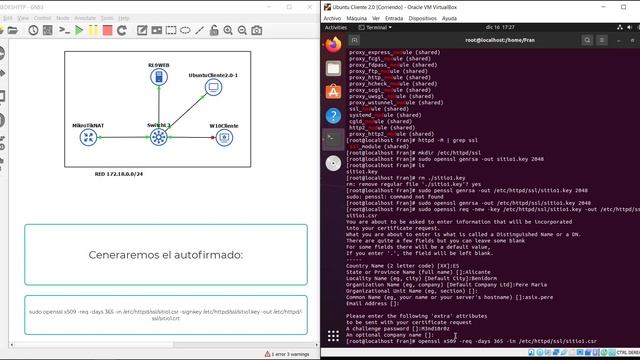640x360 pixels.
Task: Click the Terminal icon in the dock
Action: click(333, 140)
